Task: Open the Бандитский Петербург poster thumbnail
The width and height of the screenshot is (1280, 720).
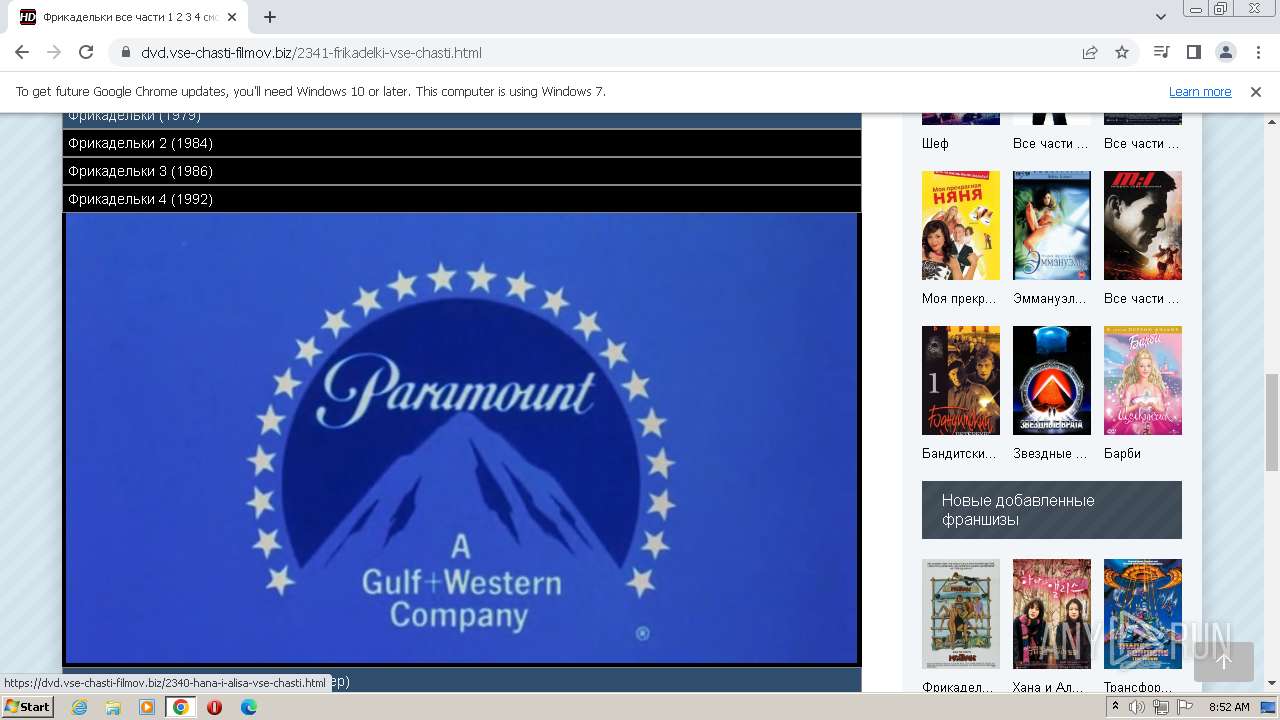Action: tap(961, 380)
